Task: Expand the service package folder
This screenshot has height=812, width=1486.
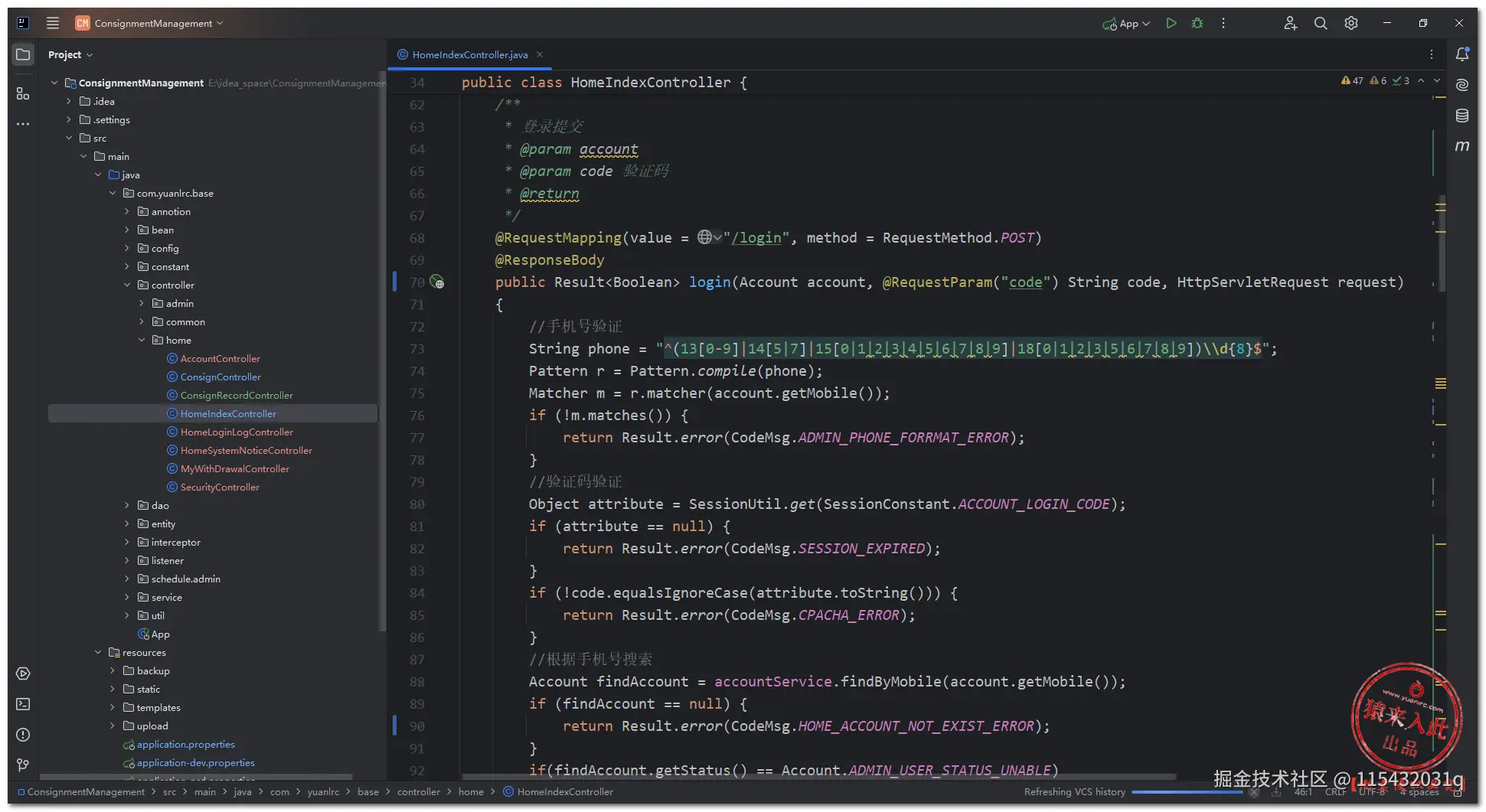Action: click(127, 598)
